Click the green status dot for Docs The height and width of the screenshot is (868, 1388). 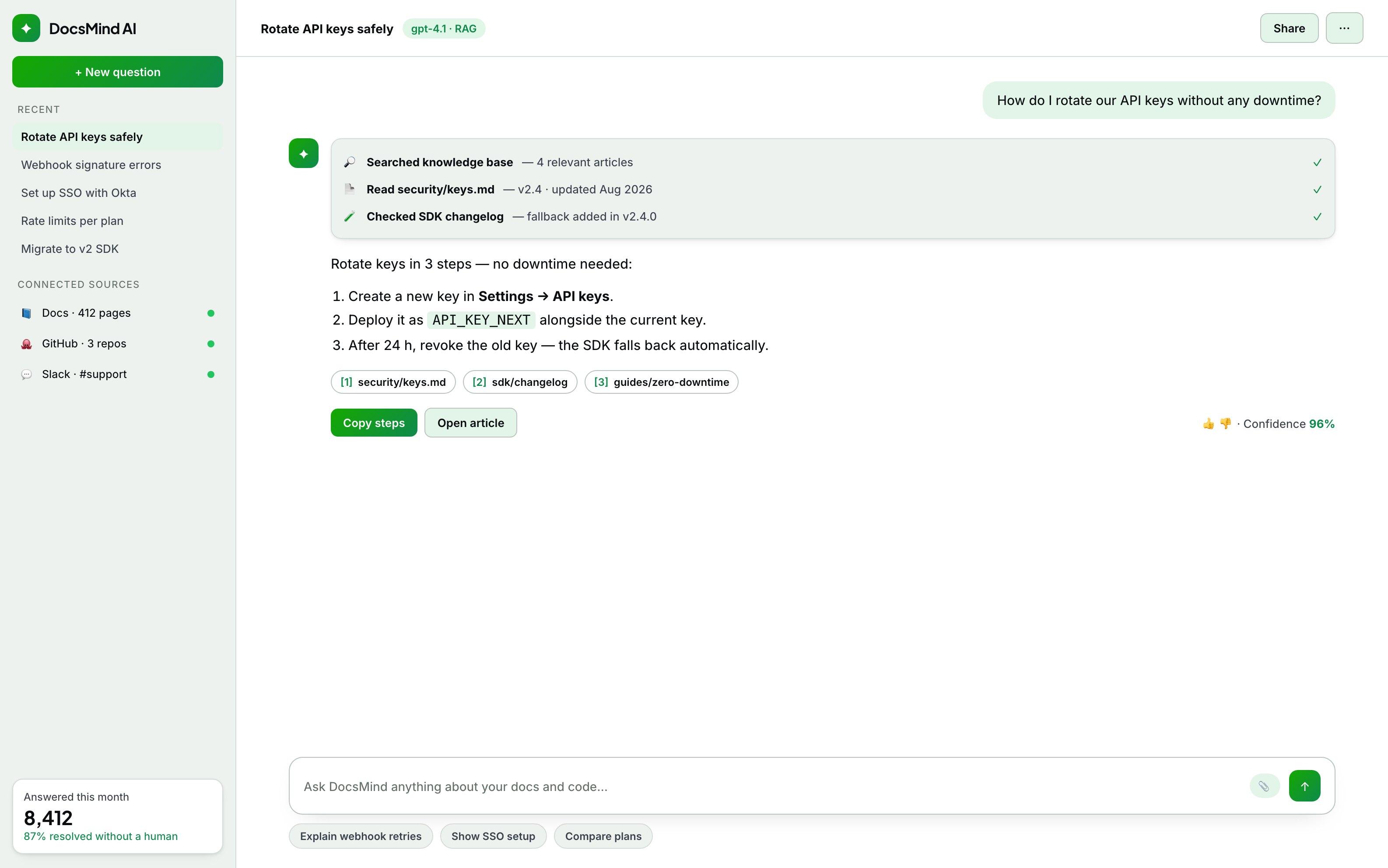click(210, 313)
